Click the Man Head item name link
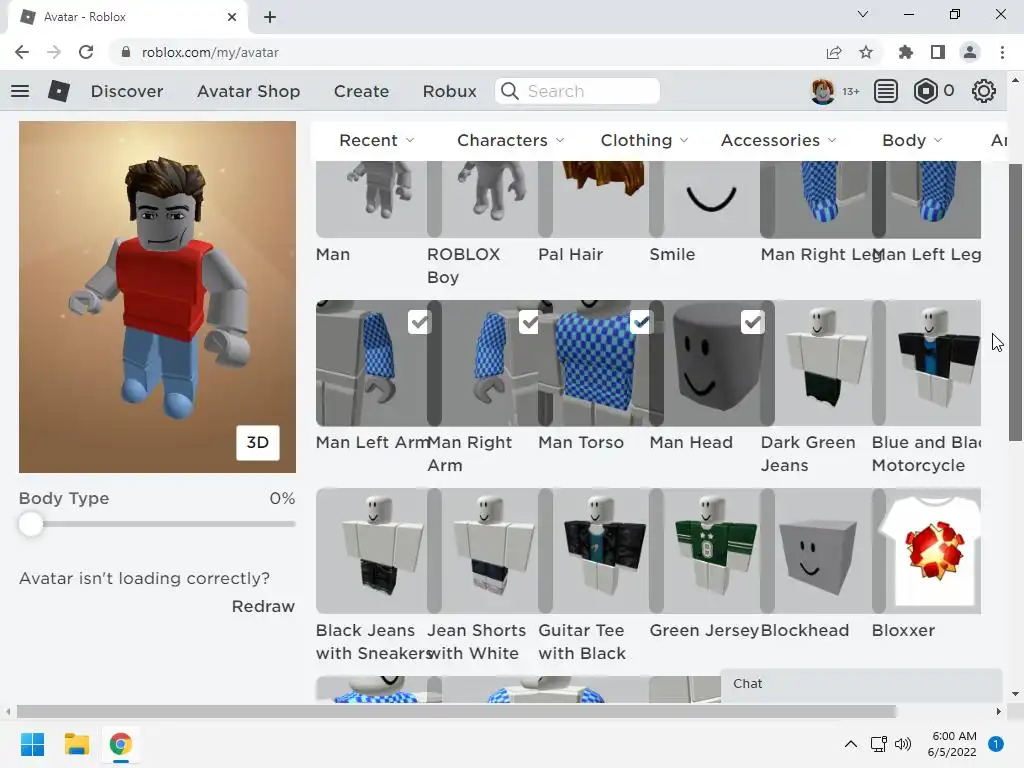The image size is (1024, 768). (x=692, y=442)
